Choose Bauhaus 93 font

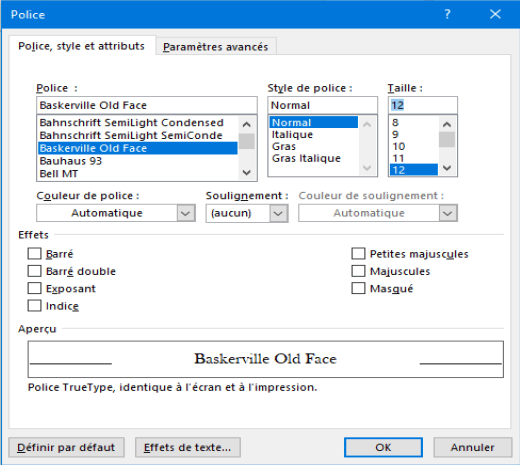pyautogui.click(x=138, y=161)
